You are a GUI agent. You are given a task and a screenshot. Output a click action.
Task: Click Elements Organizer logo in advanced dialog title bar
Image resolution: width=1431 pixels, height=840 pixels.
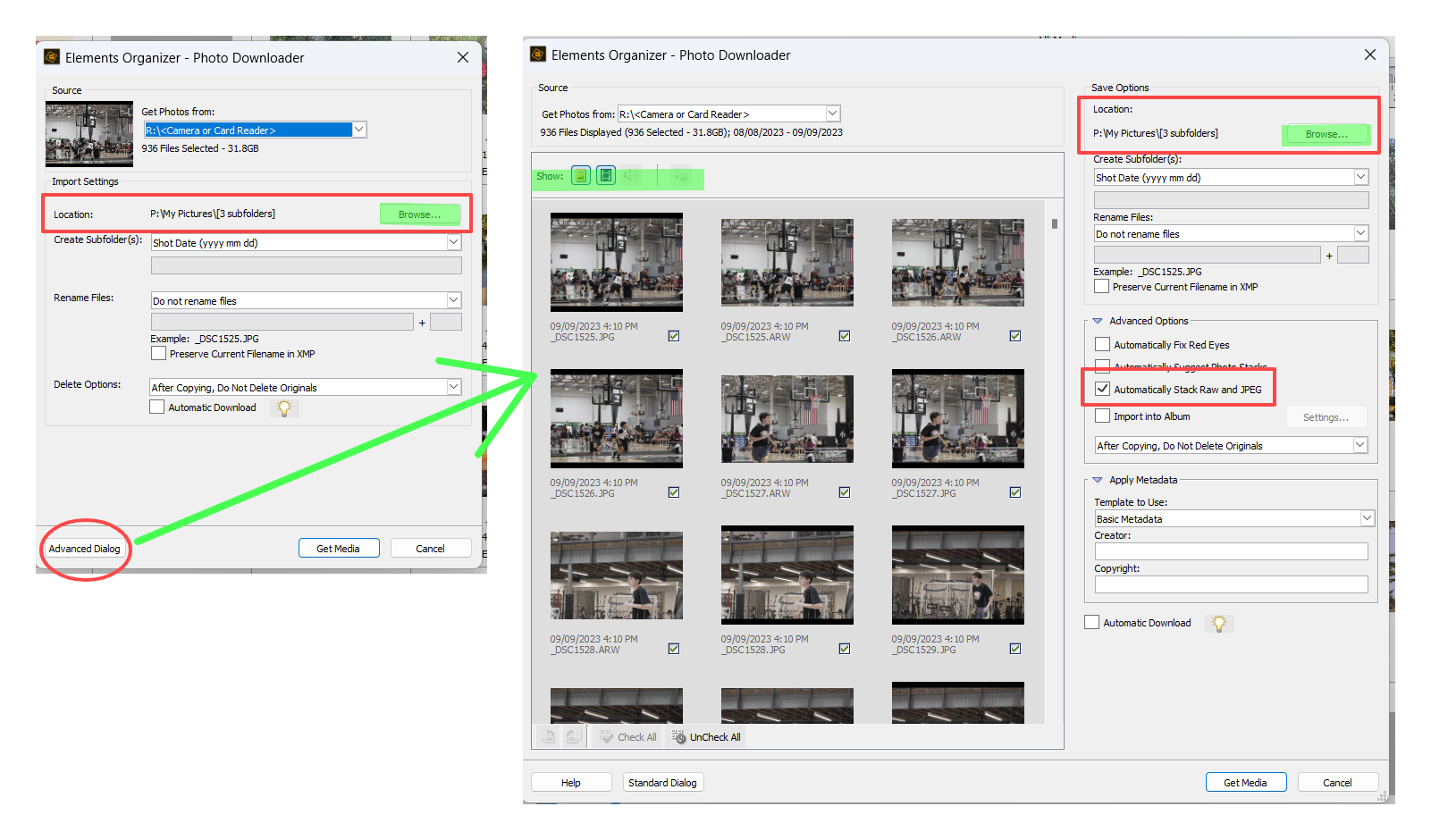pos(537,55)
